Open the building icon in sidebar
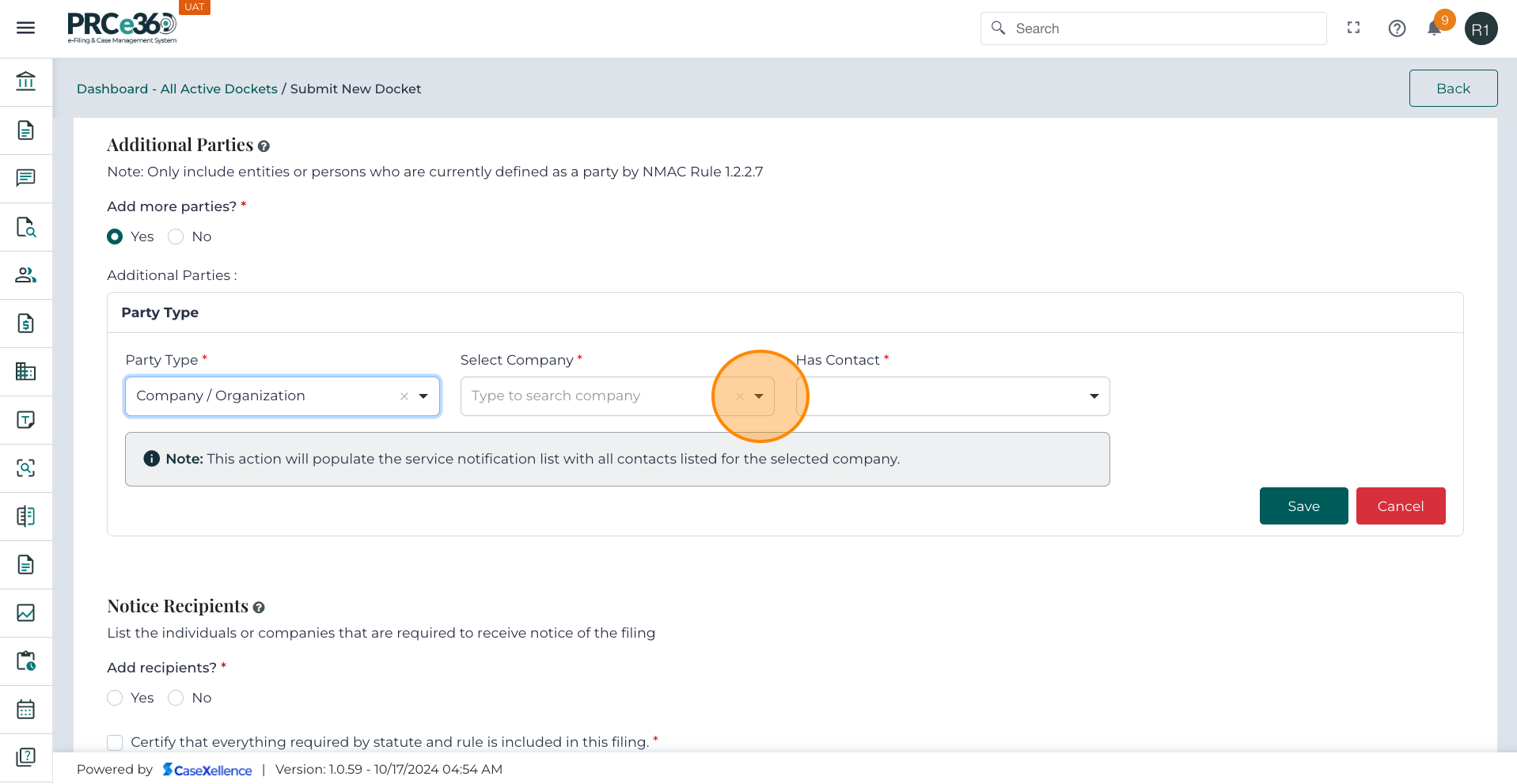 [x=25, y=371]
